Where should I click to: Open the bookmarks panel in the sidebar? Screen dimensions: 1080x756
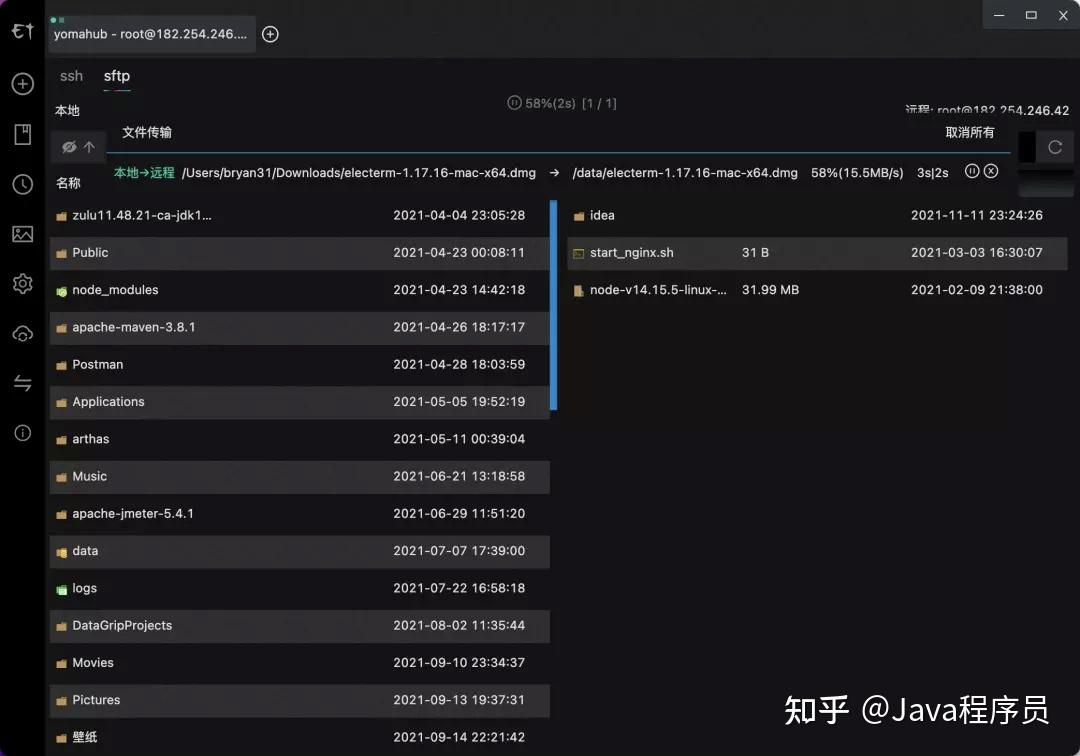coord(22,134)
